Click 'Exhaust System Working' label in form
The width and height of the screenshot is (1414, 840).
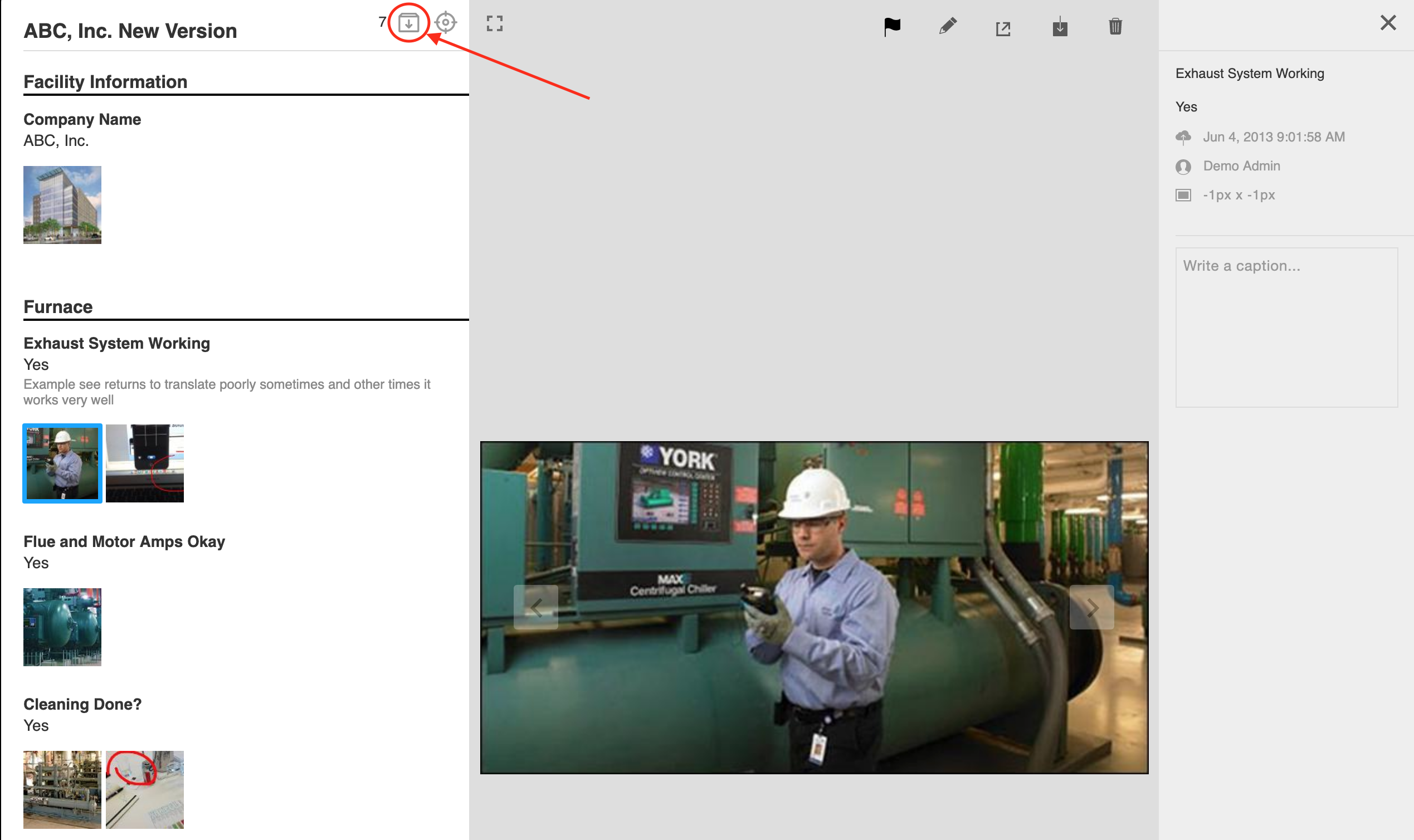click(x=116, y=344)
